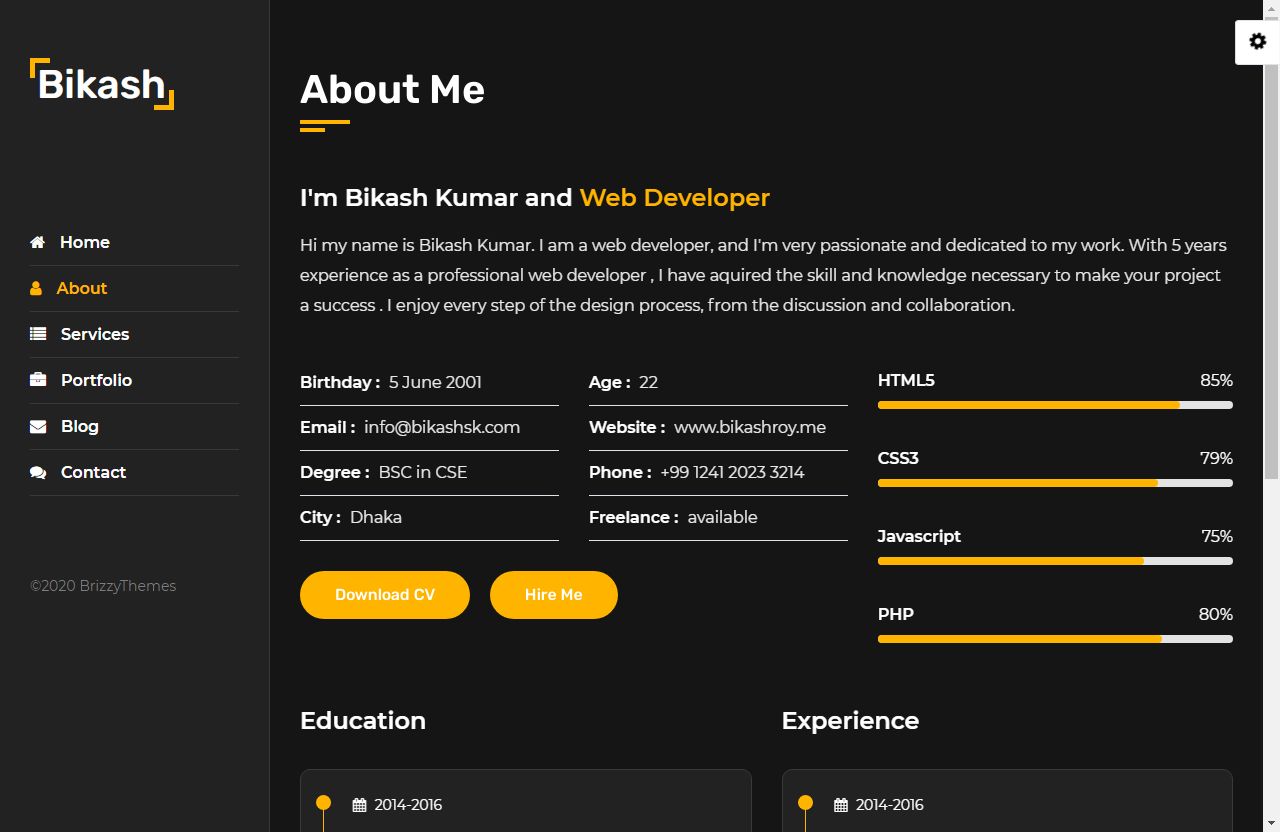Click the calendar icon in the Education card
Screen dimensions: 1280x832
pos(359,805)
